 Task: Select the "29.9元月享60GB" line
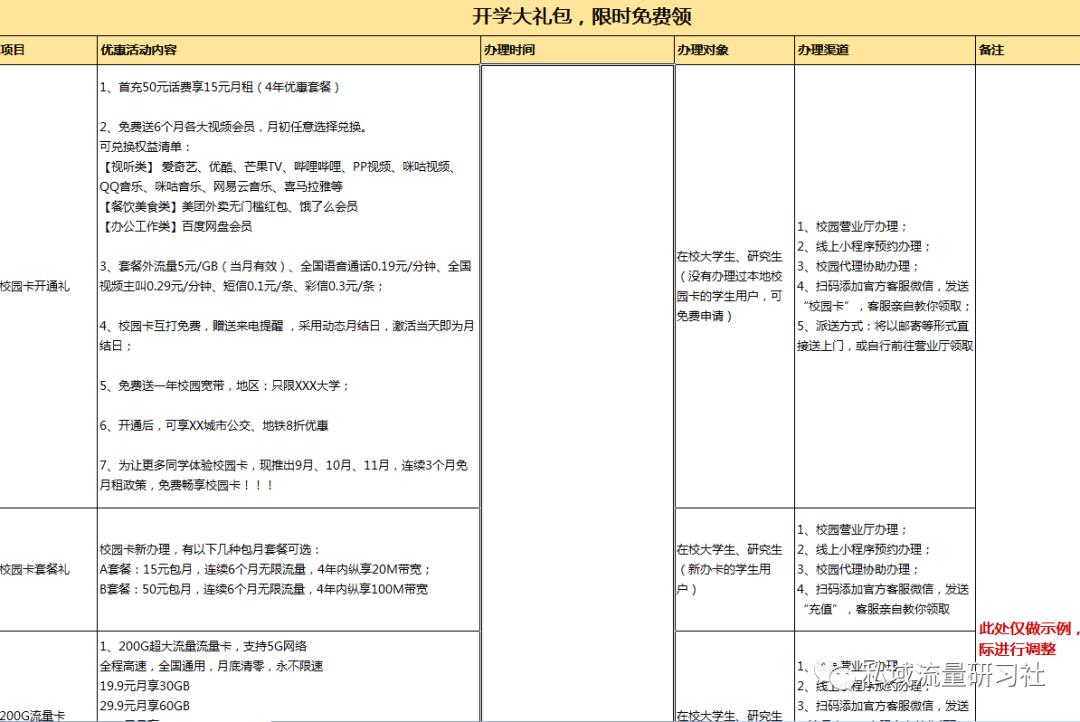click(x=145, y=706)
